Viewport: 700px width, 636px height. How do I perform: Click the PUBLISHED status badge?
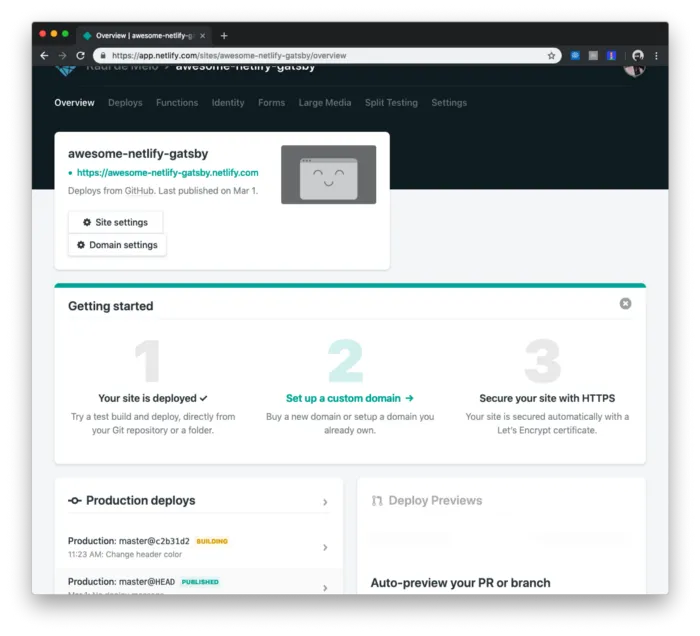click(200, 582)
